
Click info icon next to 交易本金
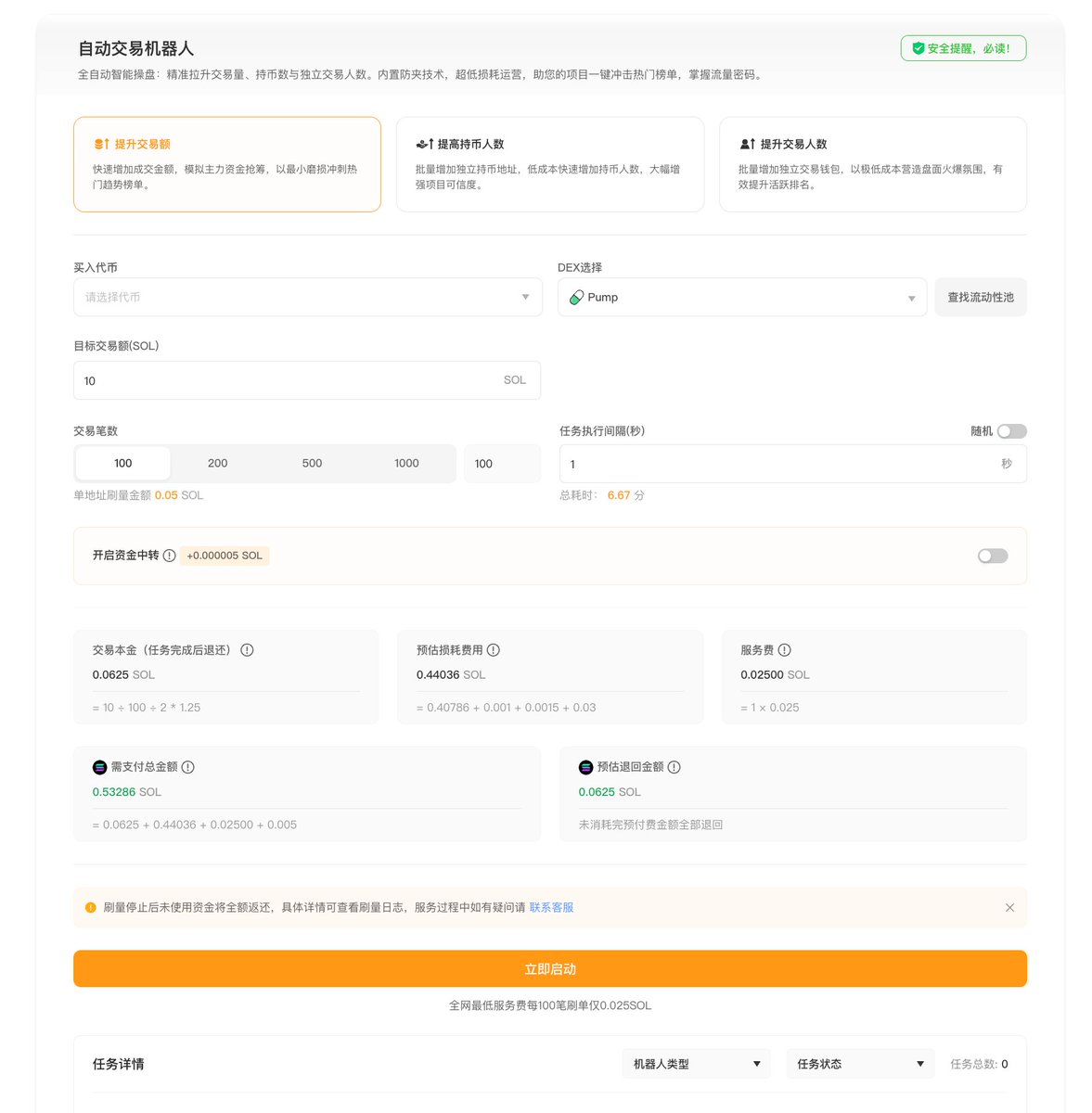[x=247, y=650]
